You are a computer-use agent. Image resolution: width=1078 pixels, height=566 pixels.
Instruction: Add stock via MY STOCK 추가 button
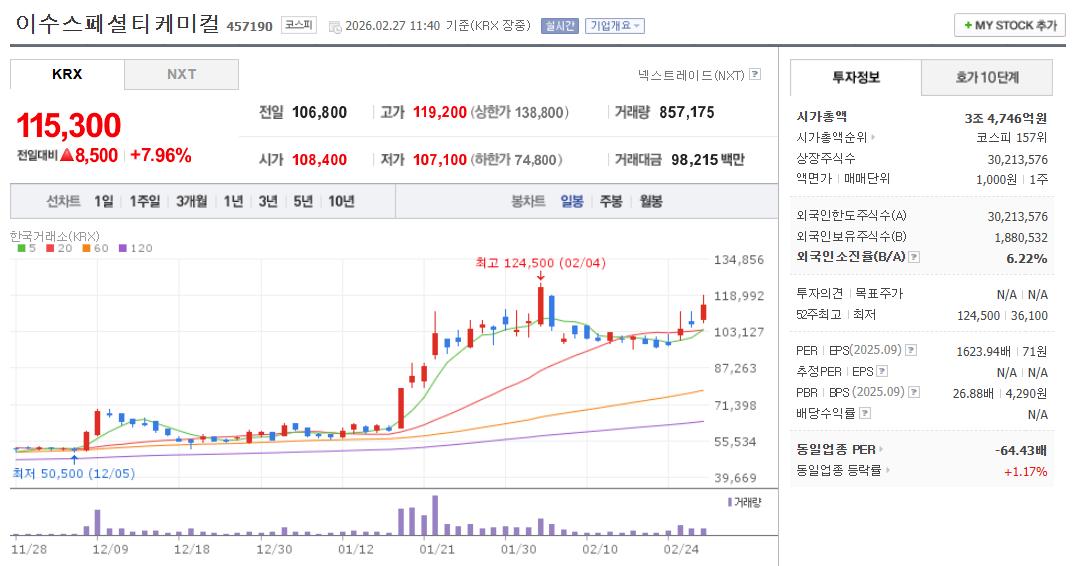(1009, 25)
